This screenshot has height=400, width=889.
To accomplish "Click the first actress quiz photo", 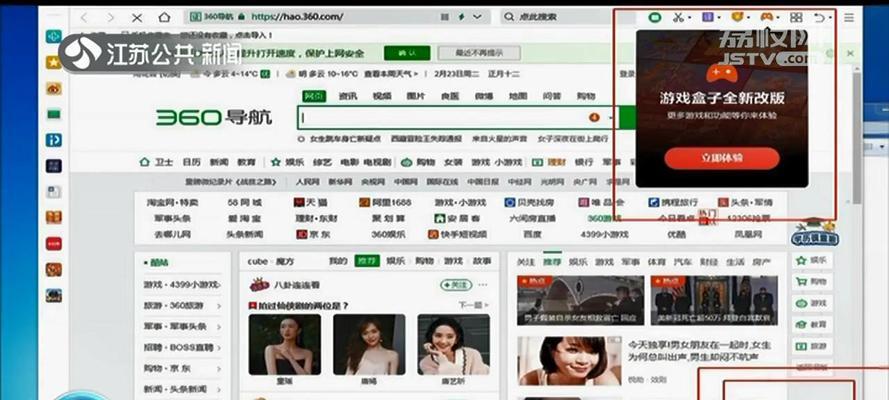I will tap(285, 344).
